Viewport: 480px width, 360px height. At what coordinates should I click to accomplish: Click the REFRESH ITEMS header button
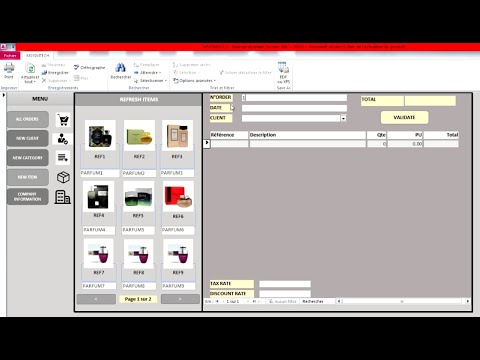tap(138, 99)
